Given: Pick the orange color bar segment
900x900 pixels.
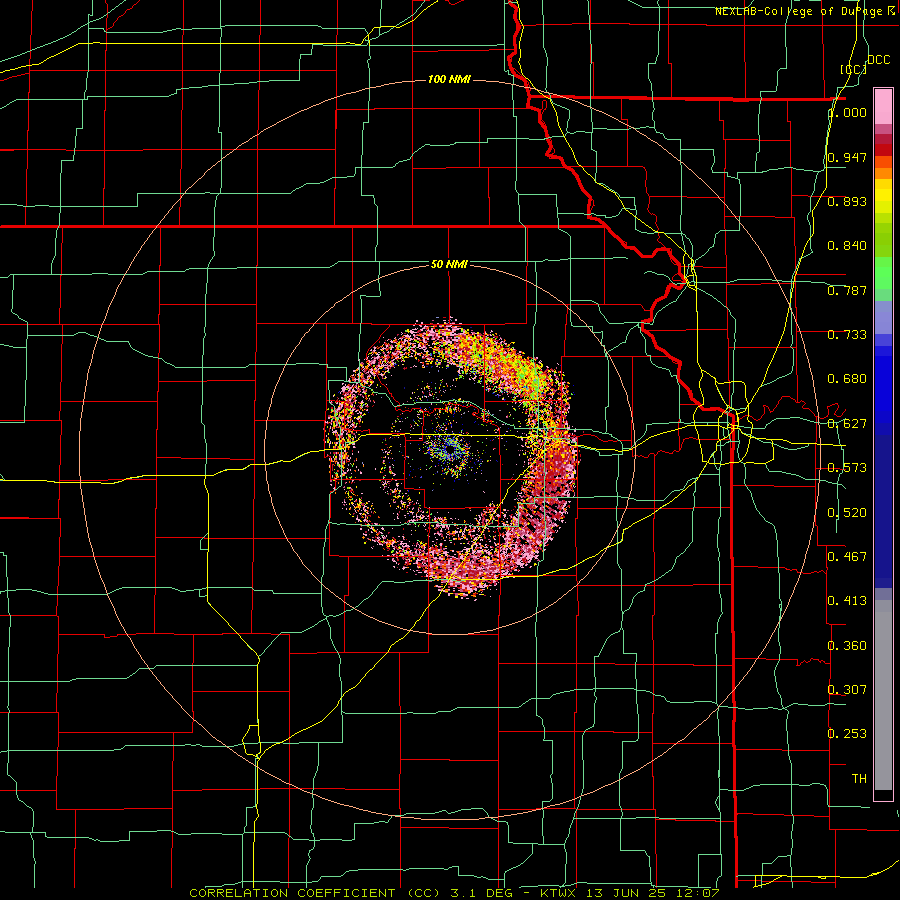Looking at the screenshot, I should [x=883, y=173].
